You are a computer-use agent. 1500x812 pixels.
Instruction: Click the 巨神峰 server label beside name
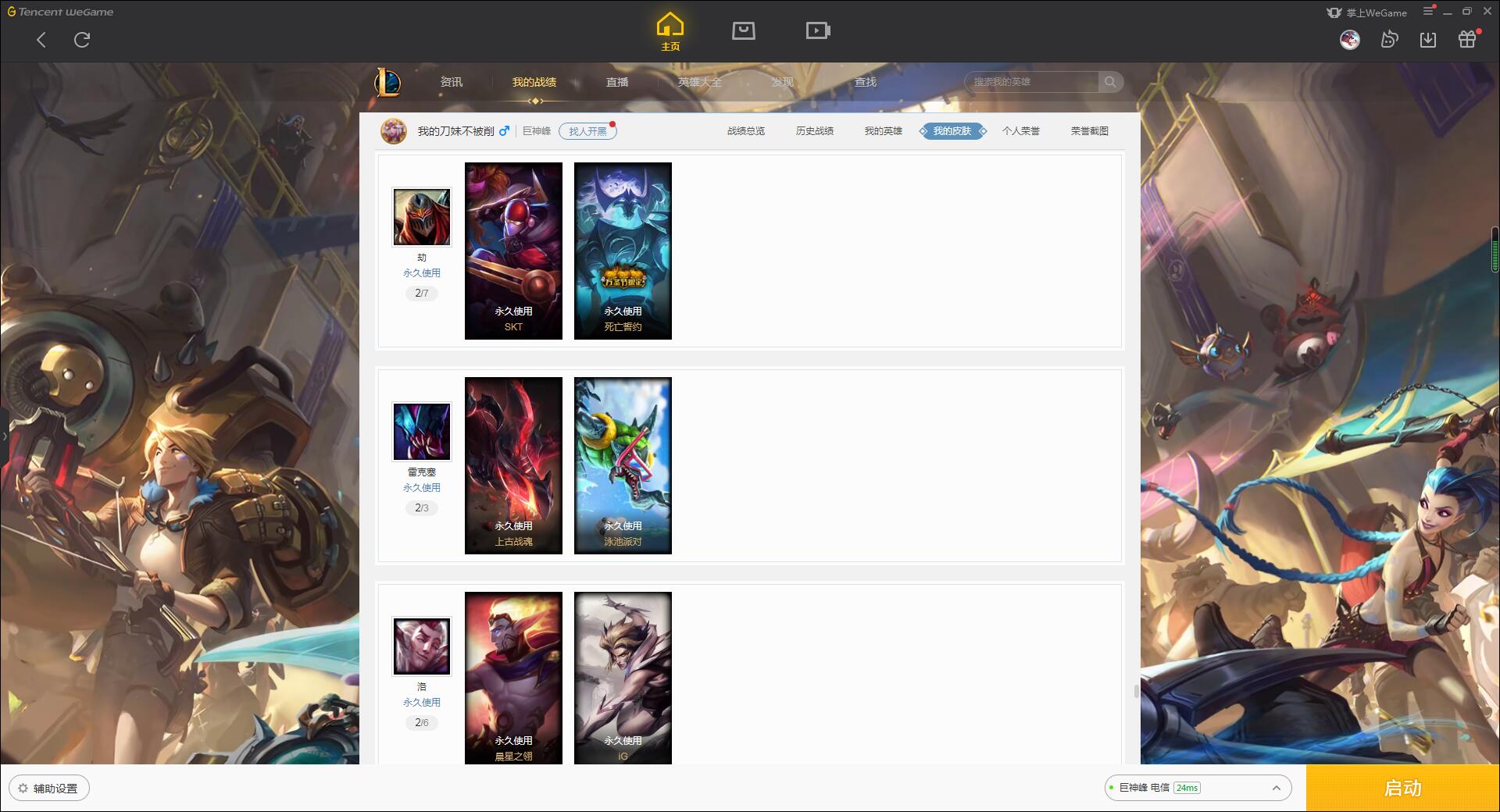[537, 131]
